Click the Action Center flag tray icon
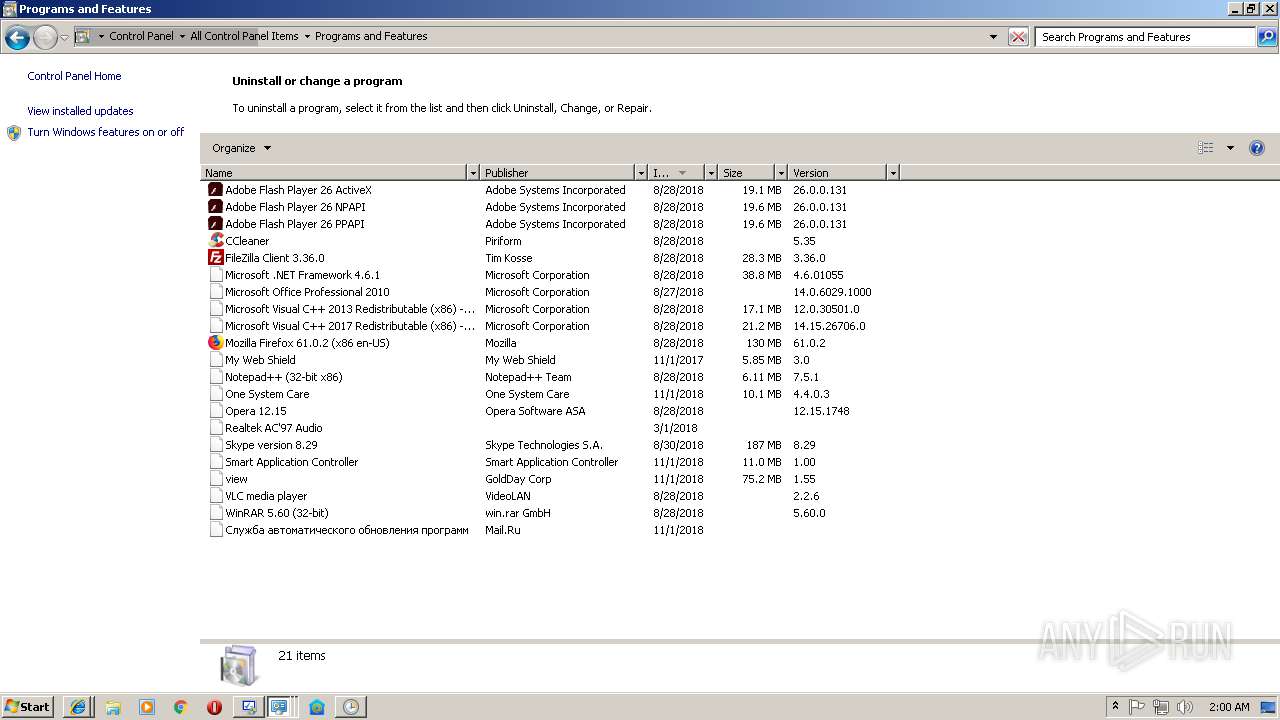This screenshot has width=1280, height=720. tap(1137, 707)
